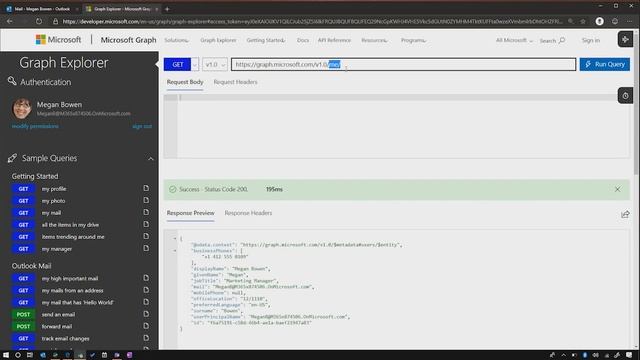Click the Microsoft logo
640x360 pixels.
(58, 40)
